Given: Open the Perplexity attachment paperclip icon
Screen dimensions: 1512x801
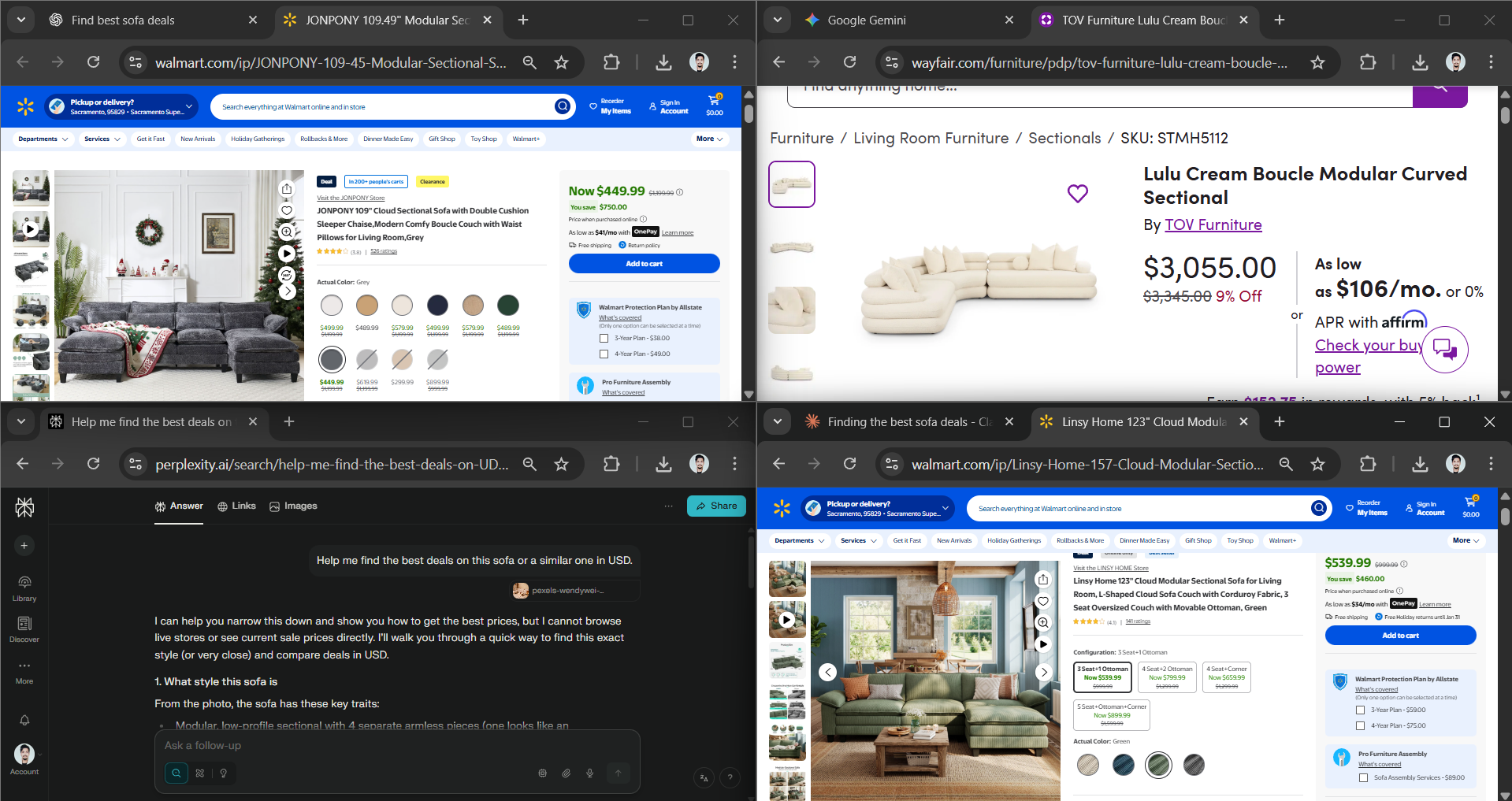Looking at the screenshot, I should [566, 773].
